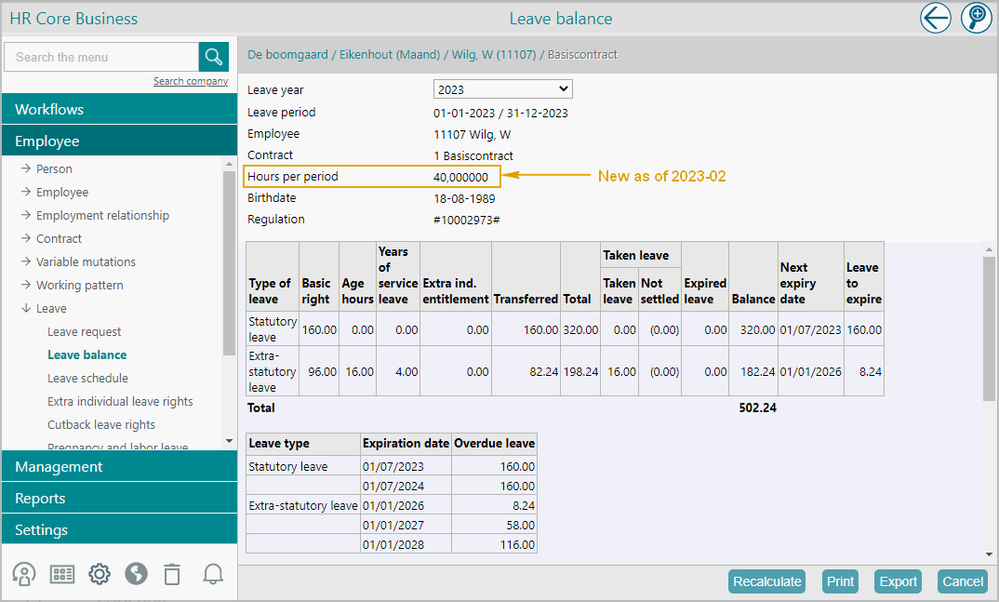Click the zoom-in magnifier icon

(975, 18)
